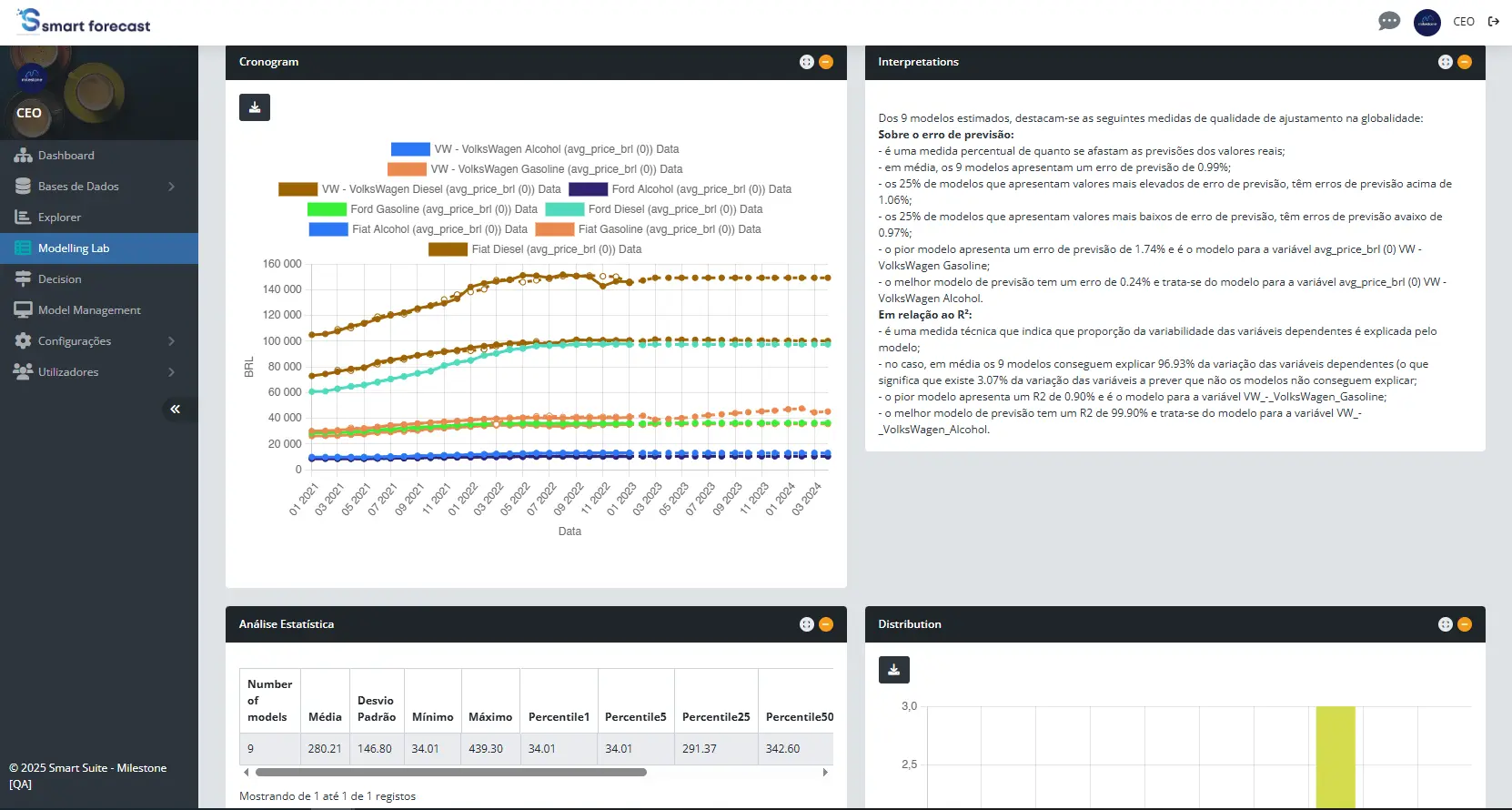Click the statistics table horizontal scrollbar

tap(450, 772)
